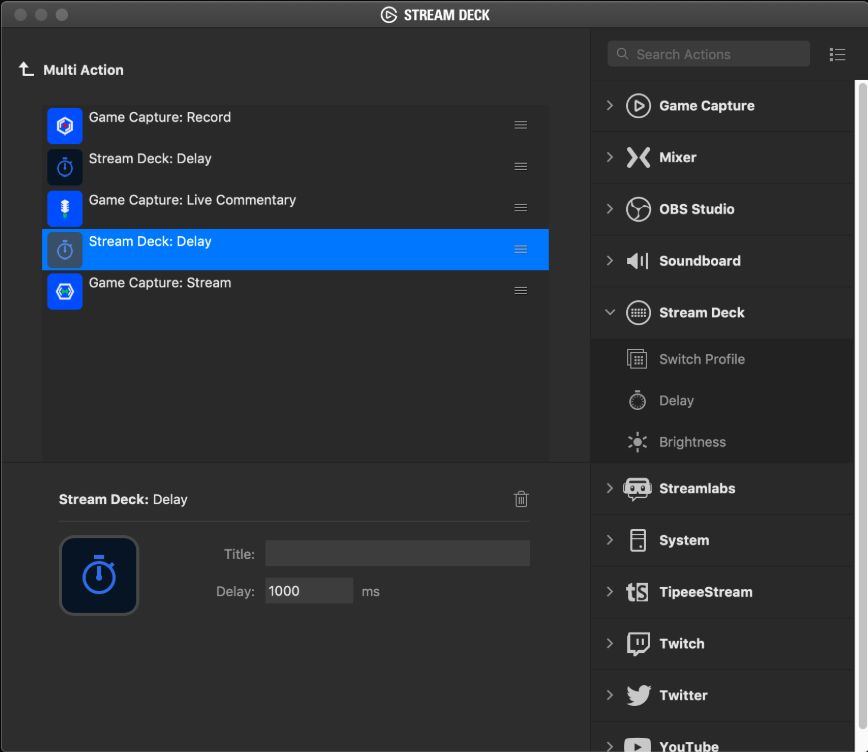Image resolution: width=868 pixels, height=752 pixels.
Task: Click the OBS Studio category label
Action: coord(696,209)
